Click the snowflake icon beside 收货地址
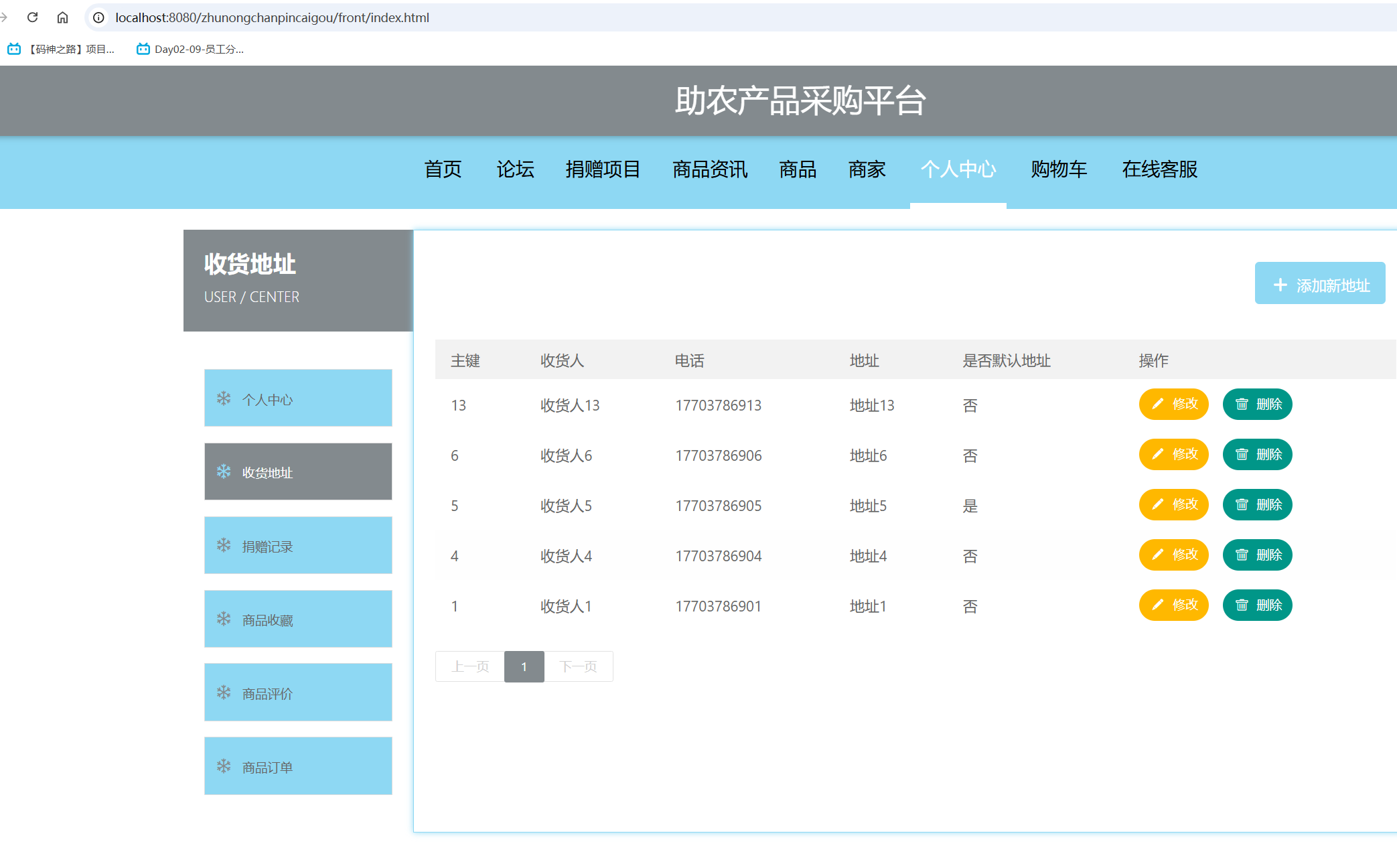The image size is (1397, 868). tap(224, 472)
